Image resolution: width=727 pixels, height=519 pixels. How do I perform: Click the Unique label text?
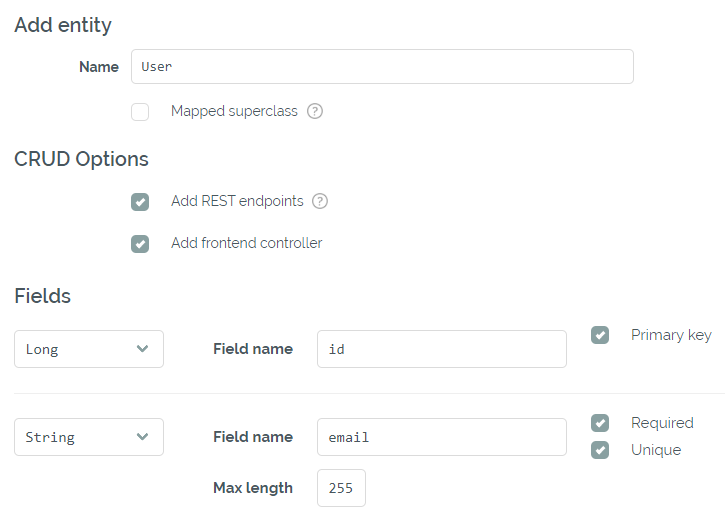point(656,450)
